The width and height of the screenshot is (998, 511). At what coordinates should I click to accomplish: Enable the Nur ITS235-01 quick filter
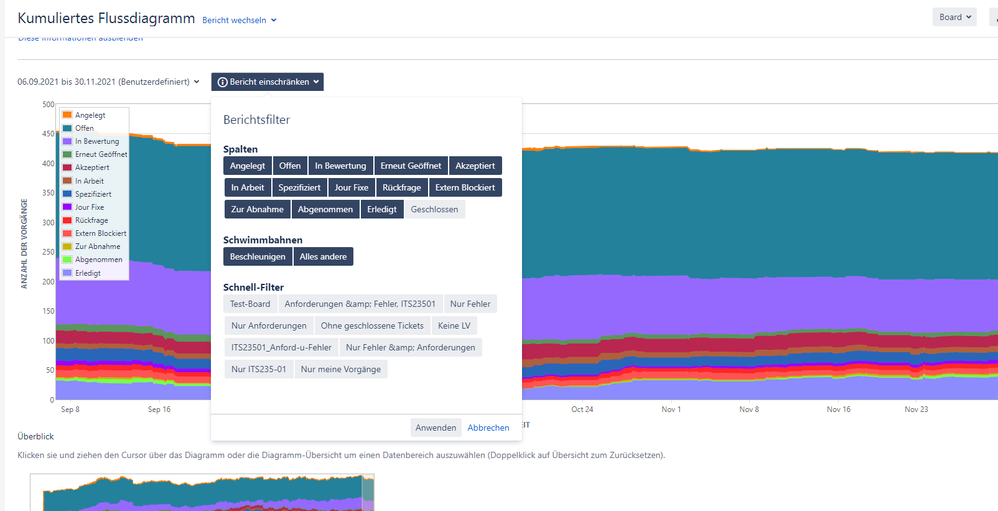[x=258, y=369]
